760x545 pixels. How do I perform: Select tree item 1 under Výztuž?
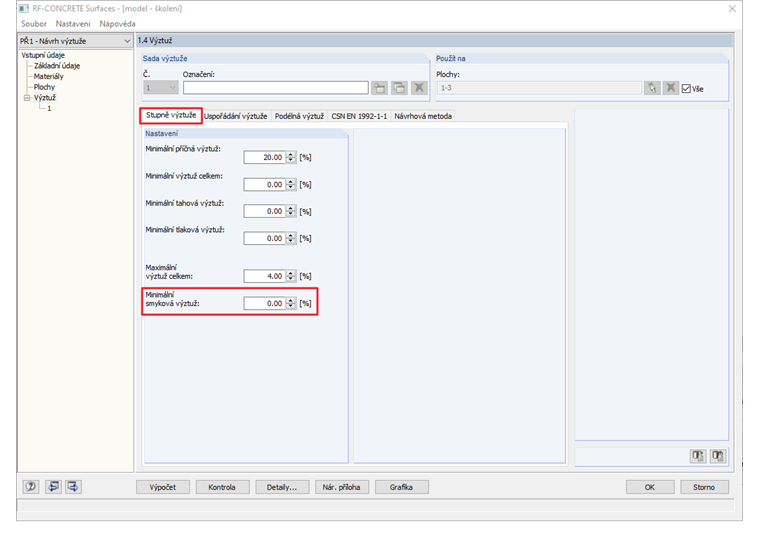pos(49,109)
